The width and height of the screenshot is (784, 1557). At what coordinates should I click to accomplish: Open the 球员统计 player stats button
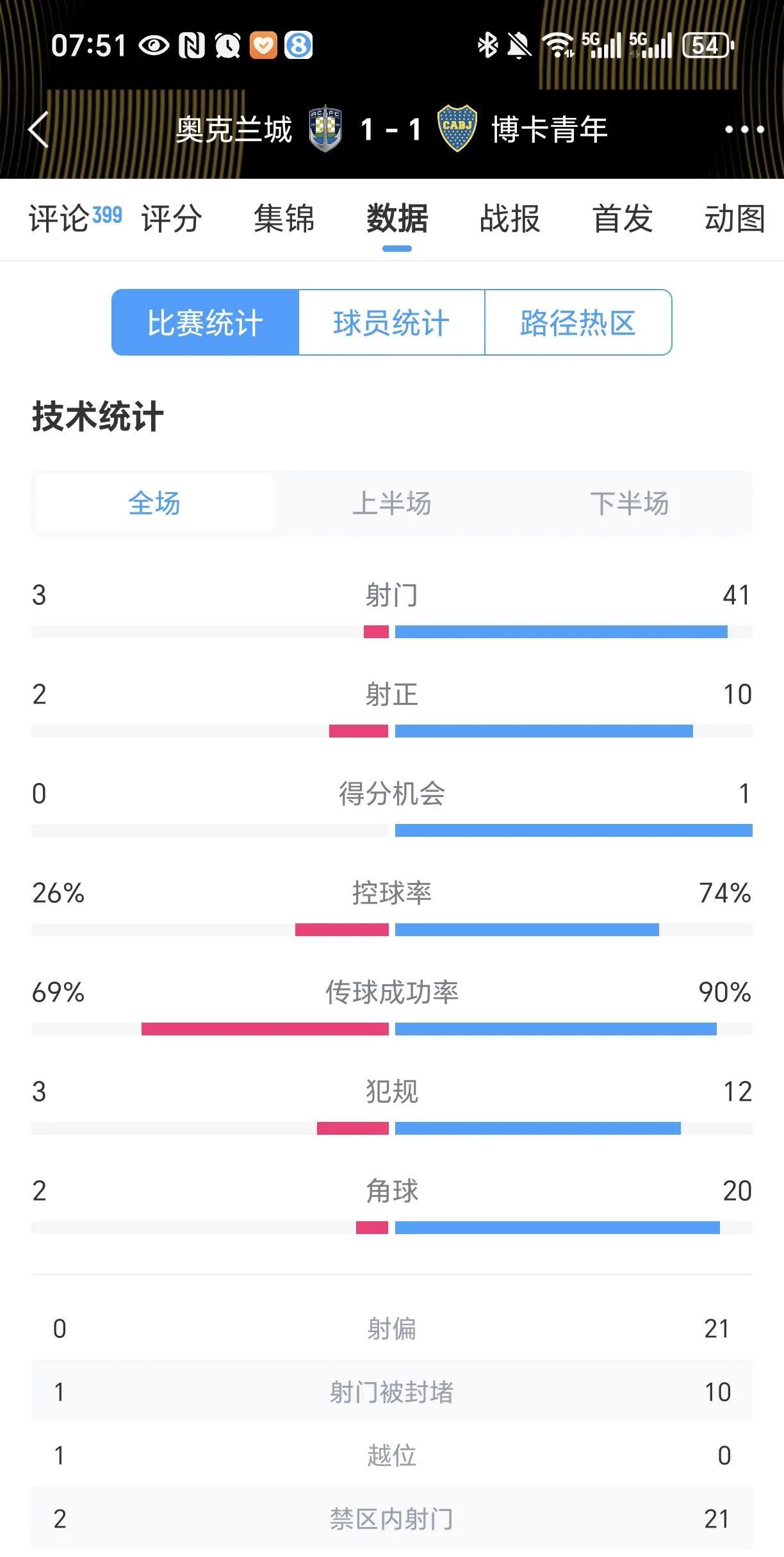click(391, 322)
